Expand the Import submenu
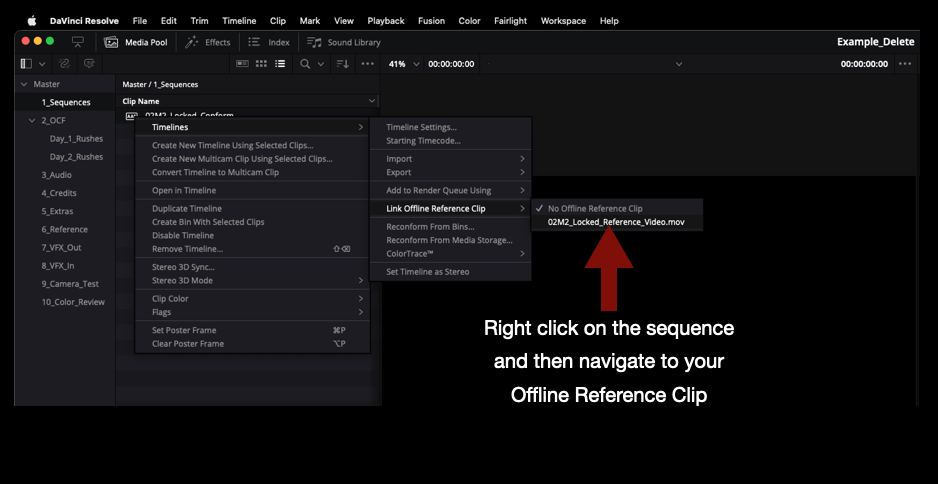This screenshot has height=484, width=938. (450, 159)
